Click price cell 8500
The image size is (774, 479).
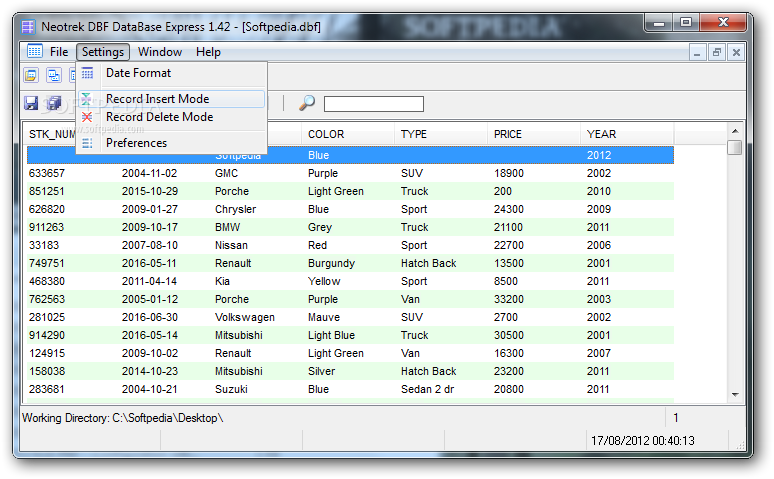point(505,281)
